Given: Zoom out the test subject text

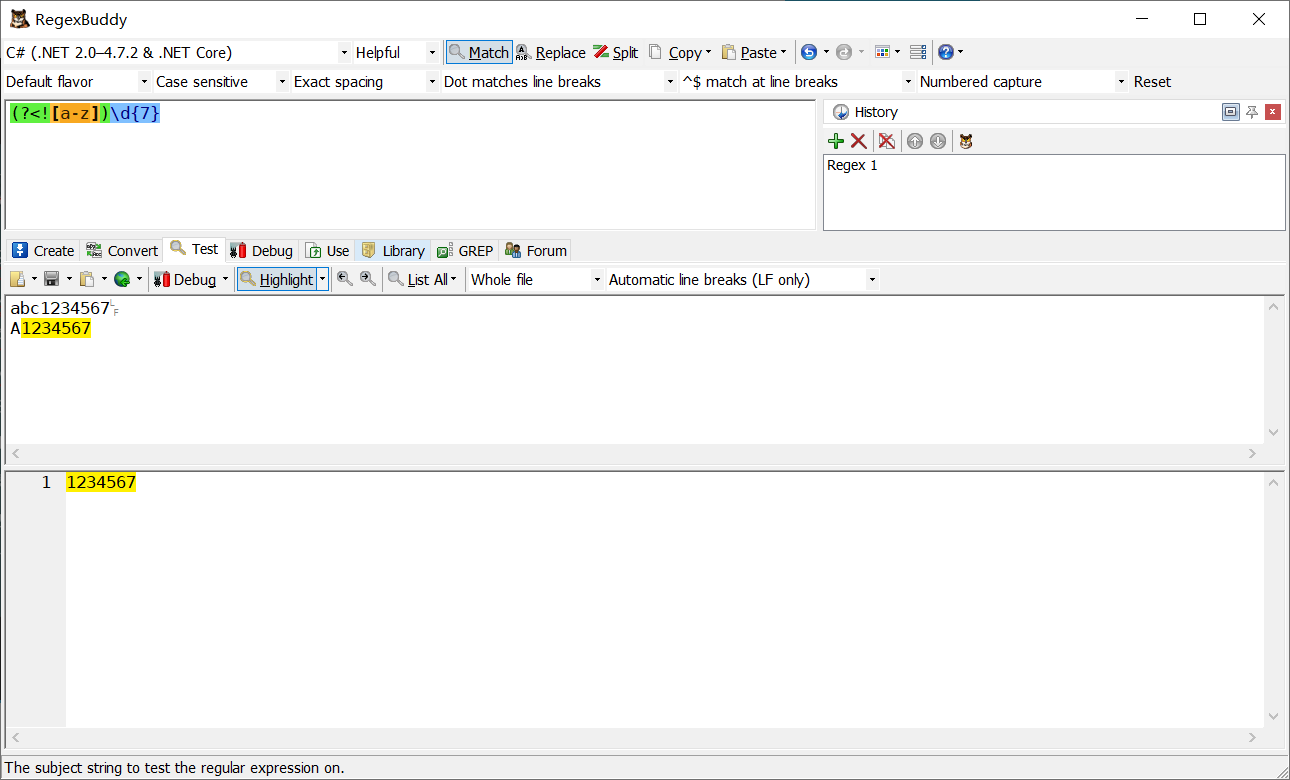Looking at the screenshot, I should point(345,279).
